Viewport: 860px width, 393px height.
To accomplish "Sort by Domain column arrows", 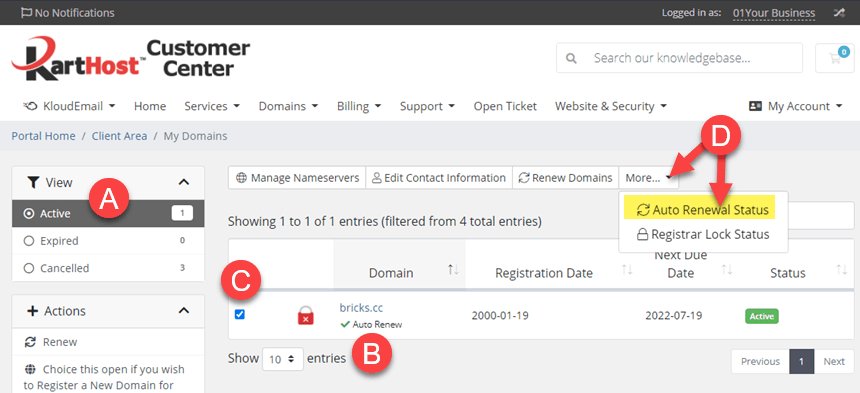I will (453, 270).
